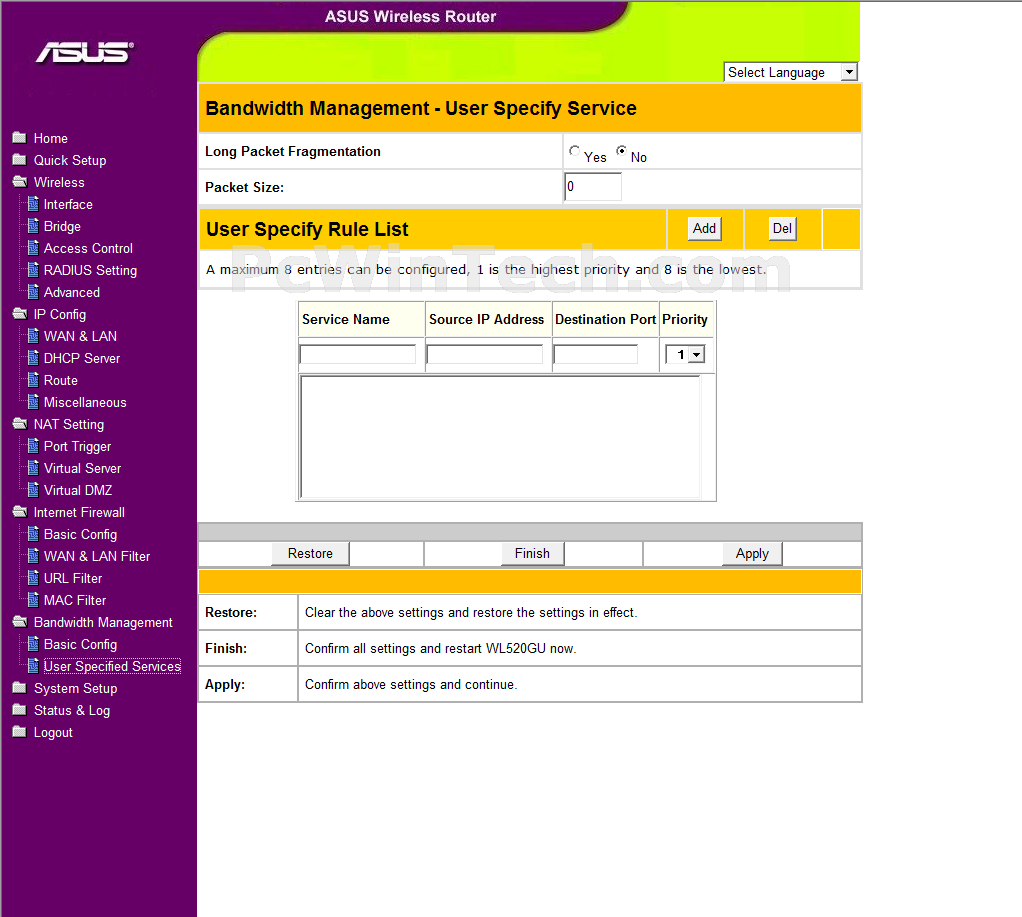Click the ASUS logo
1022x917 pixels.
[85, 52]
